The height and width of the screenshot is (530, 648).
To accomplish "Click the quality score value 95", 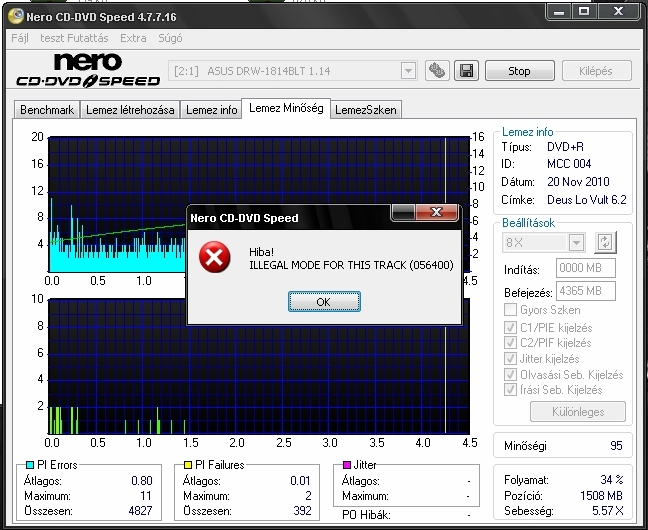I will coord(616,446).
